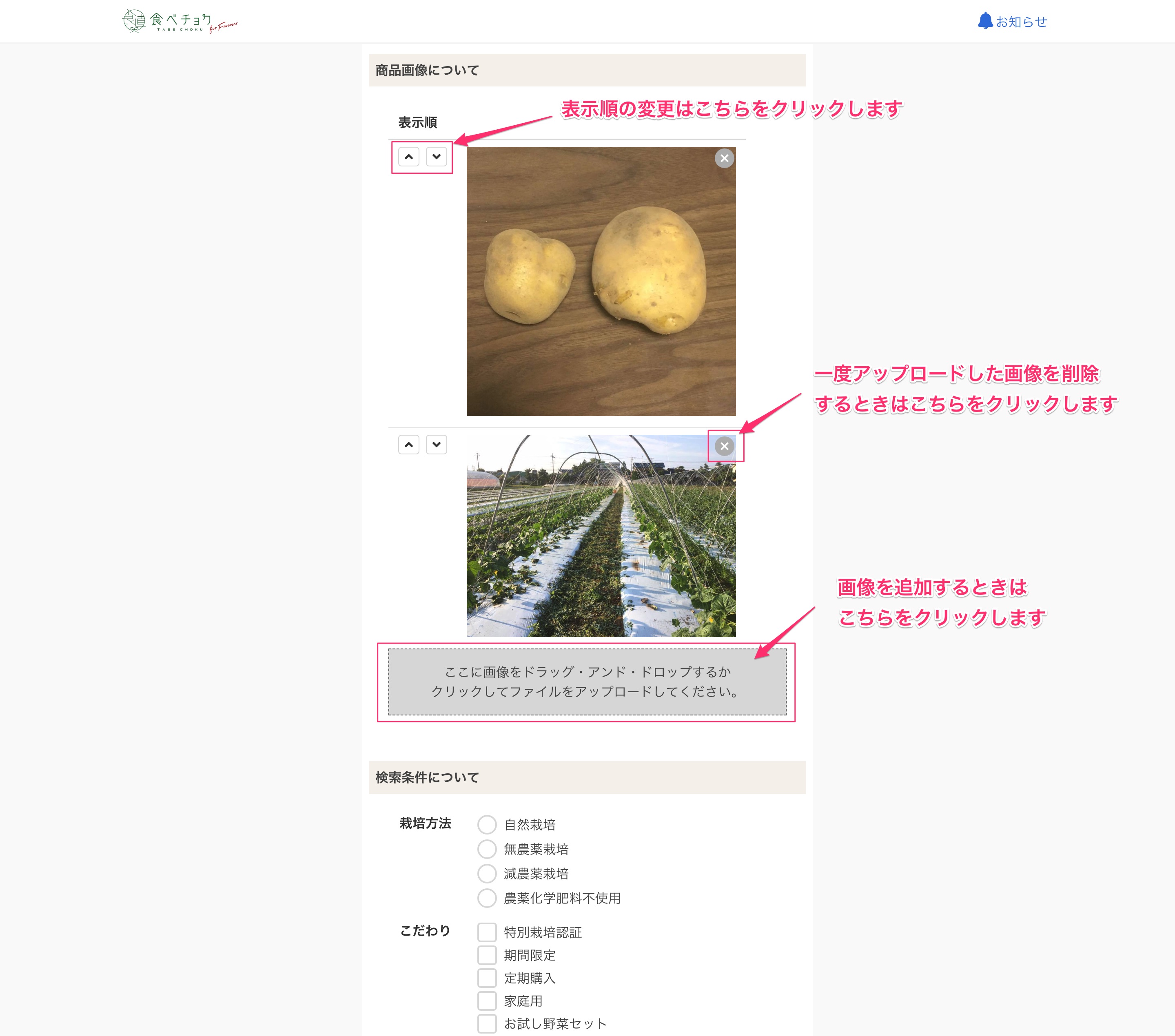
Task: Select the 無農薬栽培 radio button
Action: [x=487, y=849]
